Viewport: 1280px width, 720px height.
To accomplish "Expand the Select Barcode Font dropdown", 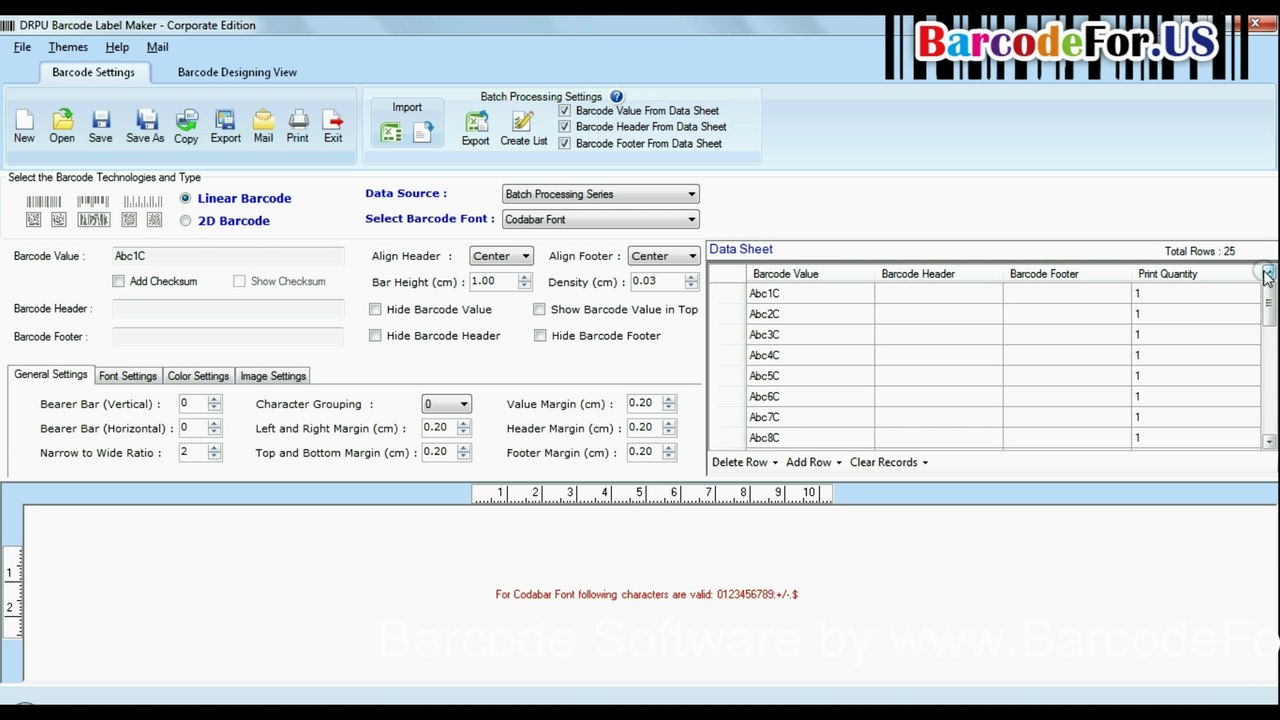I will [x=601, y=219].
